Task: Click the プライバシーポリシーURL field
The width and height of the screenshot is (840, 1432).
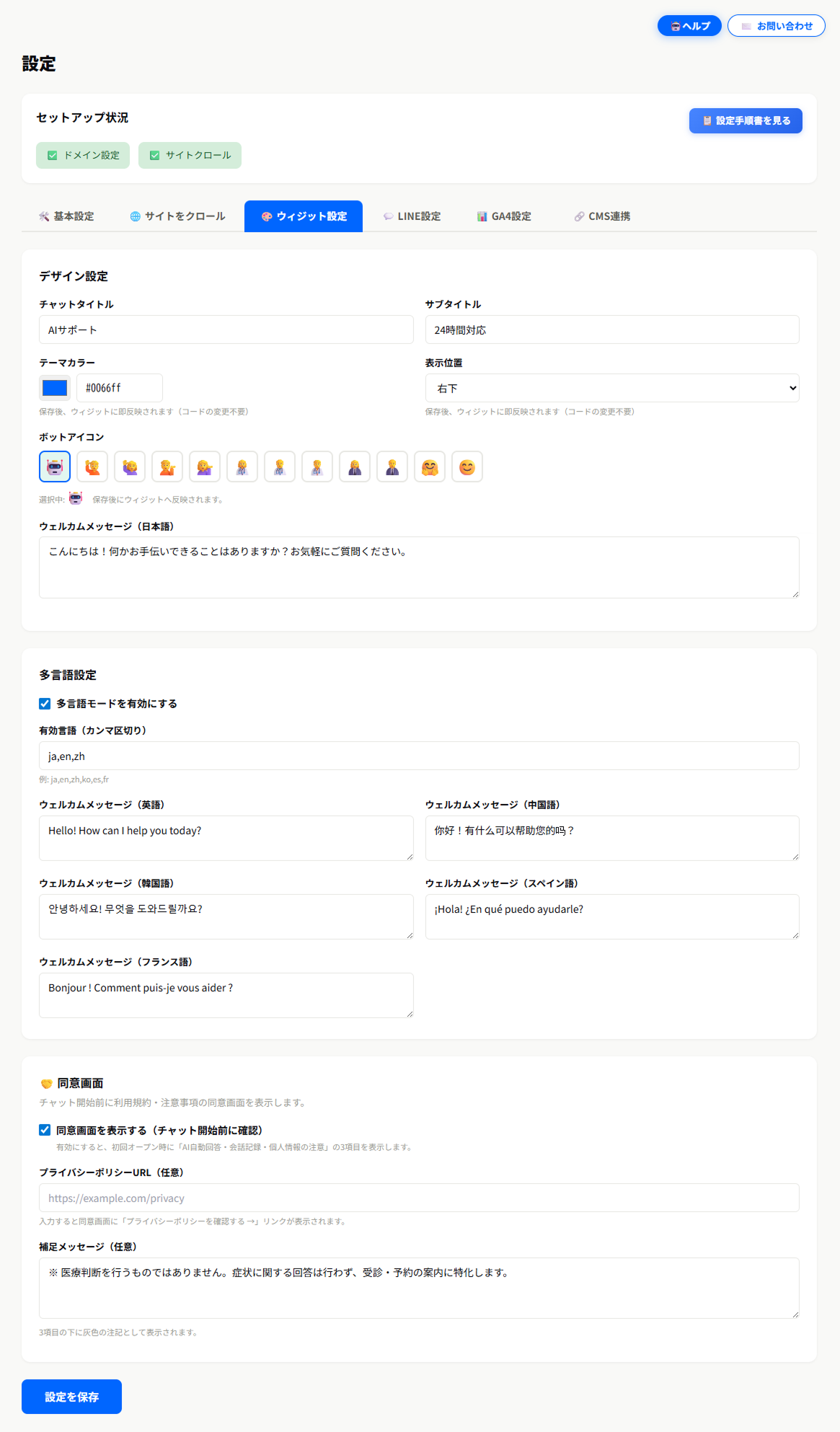Action: pyautogui.click(x=419, y=1198)
